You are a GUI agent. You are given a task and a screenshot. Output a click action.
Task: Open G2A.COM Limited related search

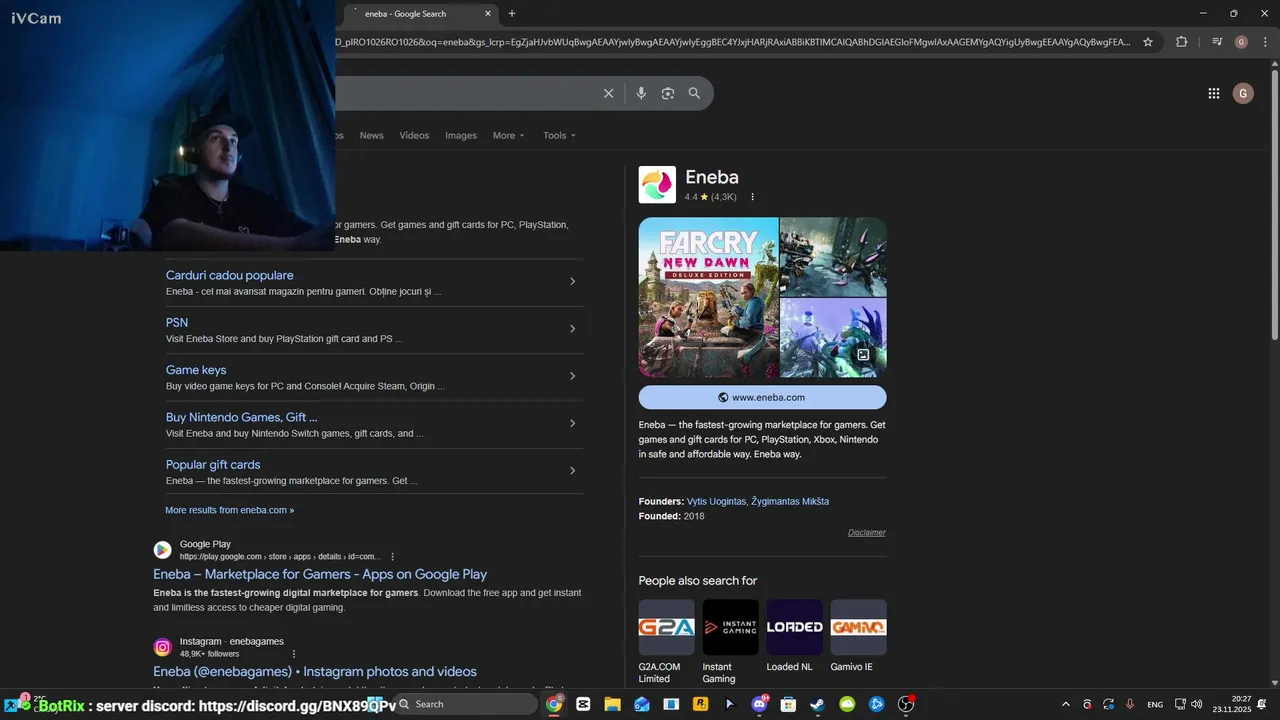pyautogui.click(x=666, y=641)
